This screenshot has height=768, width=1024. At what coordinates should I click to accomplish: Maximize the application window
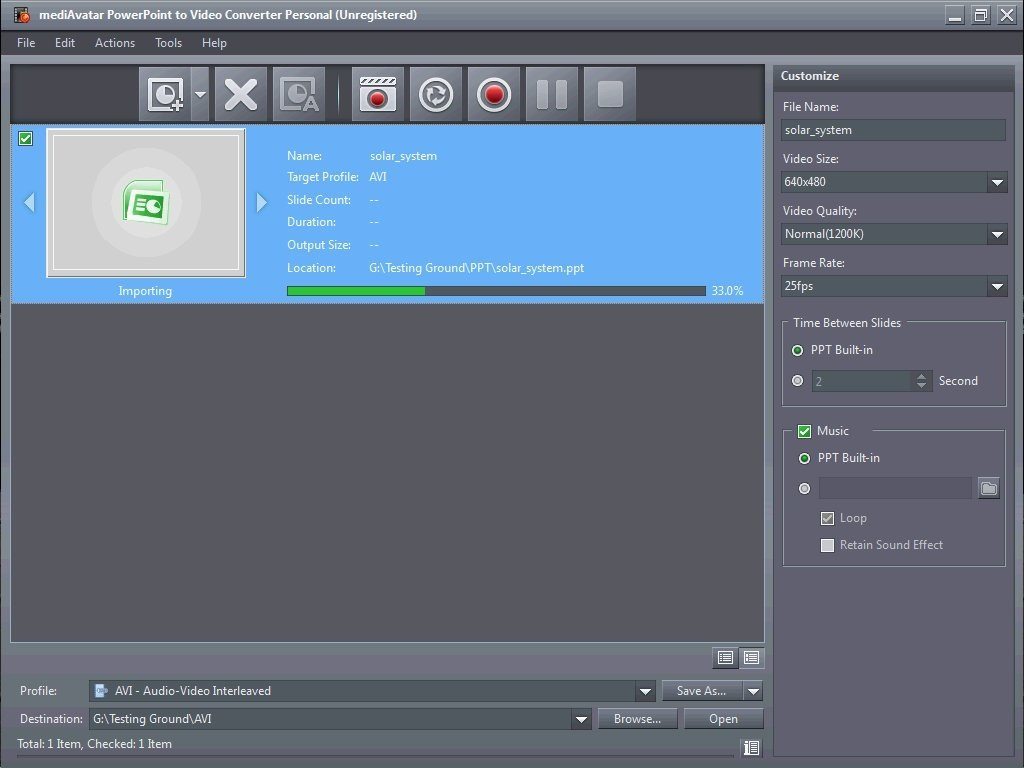pyautogui.click(x=981, y=16)
